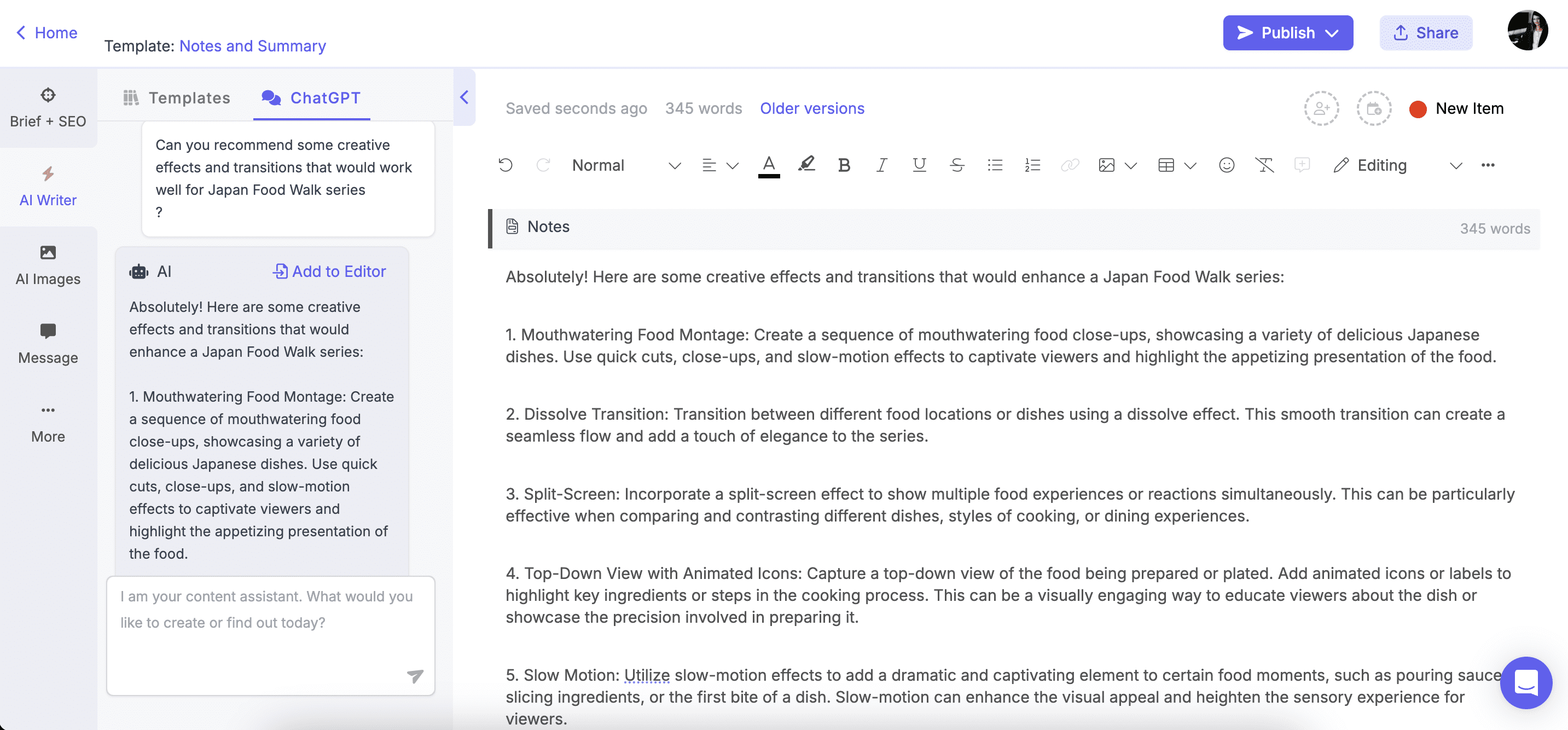Click Add to Editor link
1568x730 pixels.
click(x=329, y=271)
